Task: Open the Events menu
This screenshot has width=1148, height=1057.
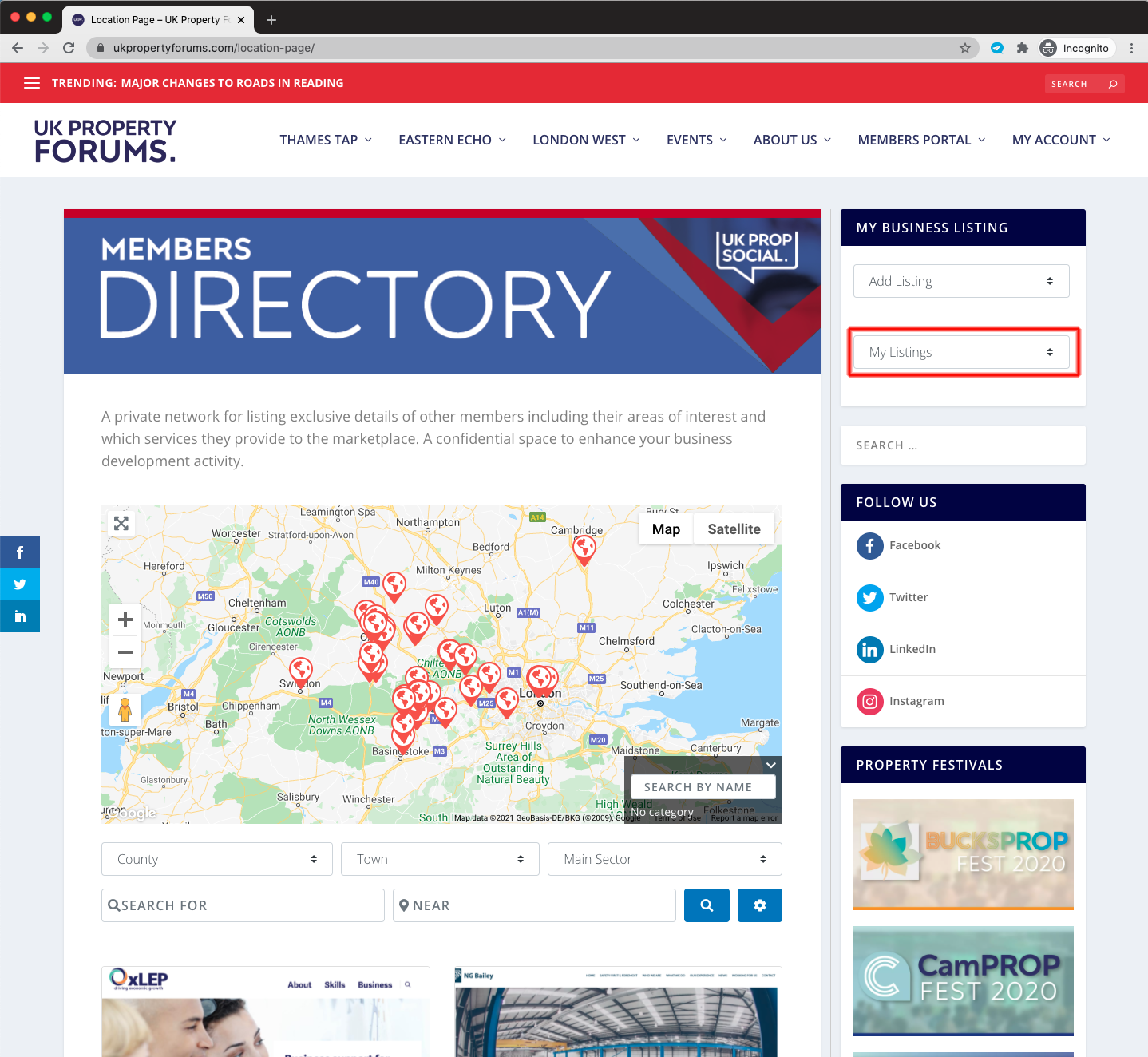Action: pyautogui.click(x=696, y=140)
